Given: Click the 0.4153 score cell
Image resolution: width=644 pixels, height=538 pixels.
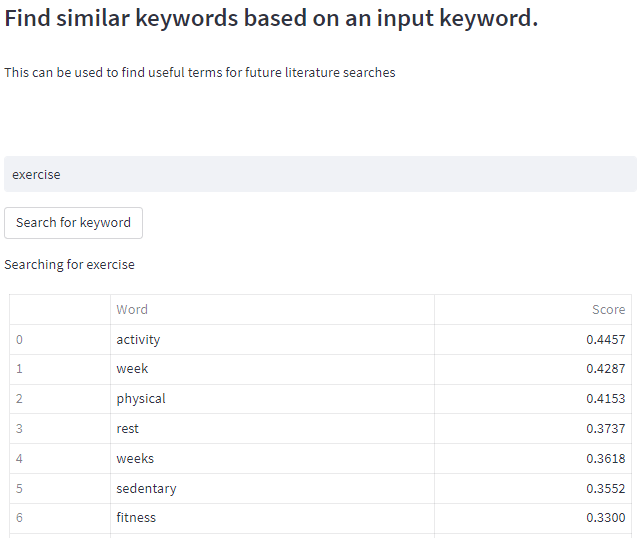Looking at the screenshot, I should point(532,399).
